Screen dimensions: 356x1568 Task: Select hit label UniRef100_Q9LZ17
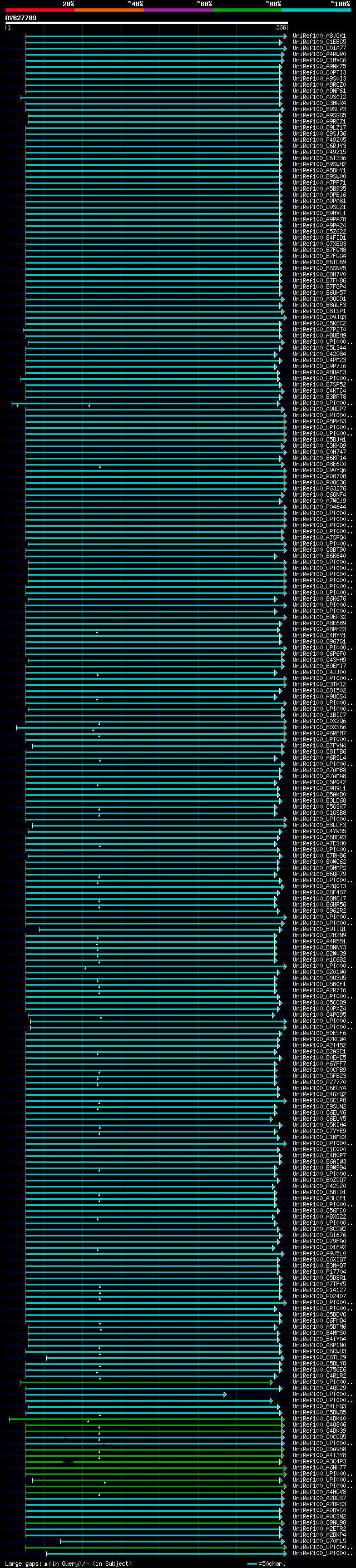(x=319, y=128)
